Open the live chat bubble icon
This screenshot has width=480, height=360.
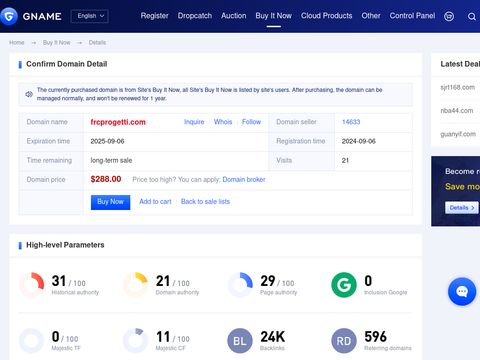point(462,292)
